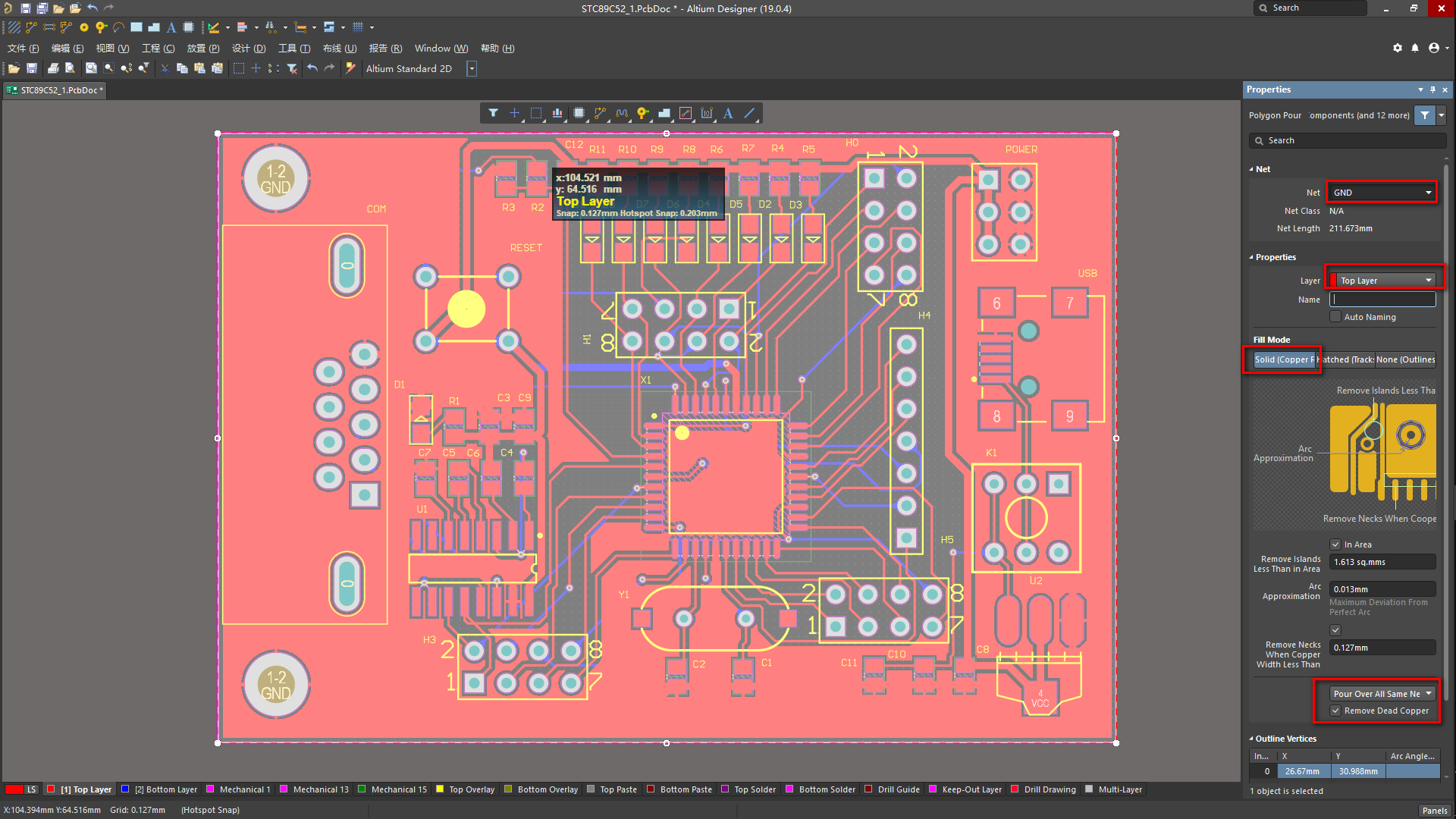Activate the active bar Filter tool
Viewport: 1456px width, 819px height.
[494, 113]
